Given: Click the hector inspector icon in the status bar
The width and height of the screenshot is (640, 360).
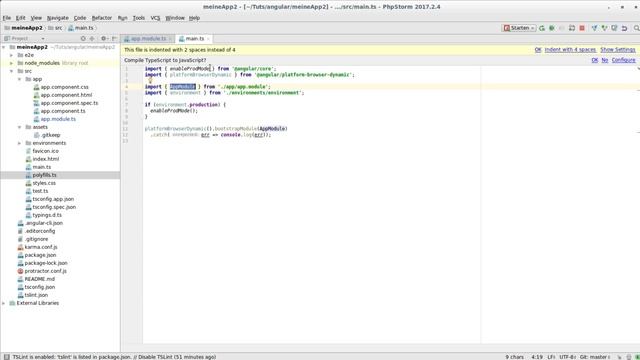Looking at the screenshot, I should (x=629, y=357).
